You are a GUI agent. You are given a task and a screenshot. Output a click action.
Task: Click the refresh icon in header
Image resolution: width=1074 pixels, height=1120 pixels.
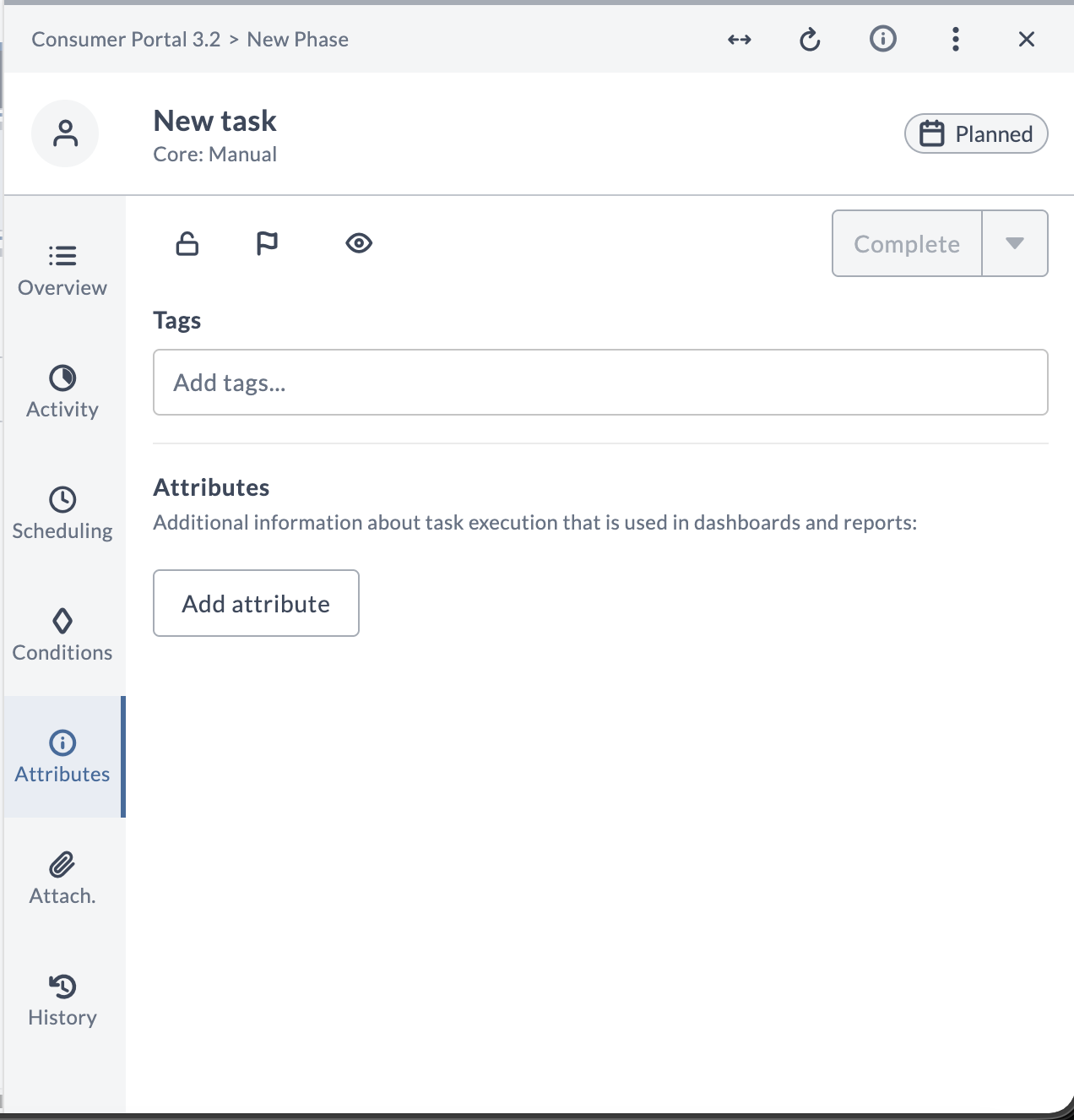pyautogui.click(x=810, y=40)
